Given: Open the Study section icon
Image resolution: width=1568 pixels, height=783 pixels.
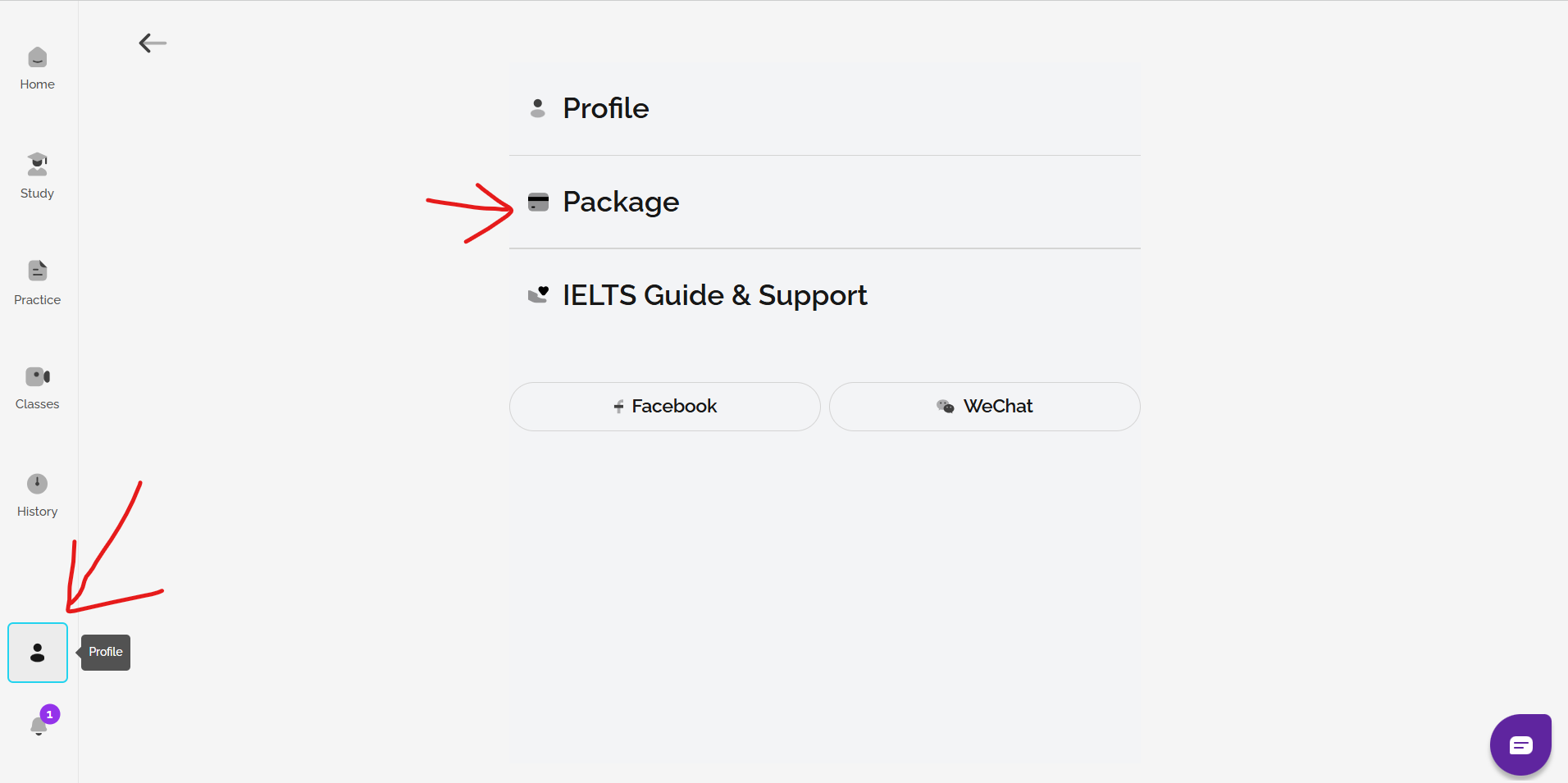Looking at the screenshot, I should tap(38, 164).
